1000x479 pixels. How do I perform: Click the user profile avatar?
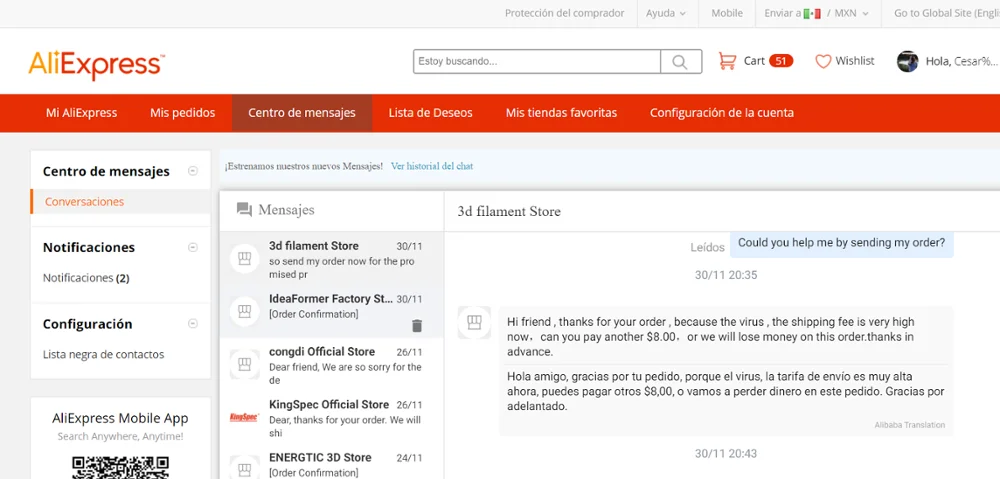[x=907, y=61]
